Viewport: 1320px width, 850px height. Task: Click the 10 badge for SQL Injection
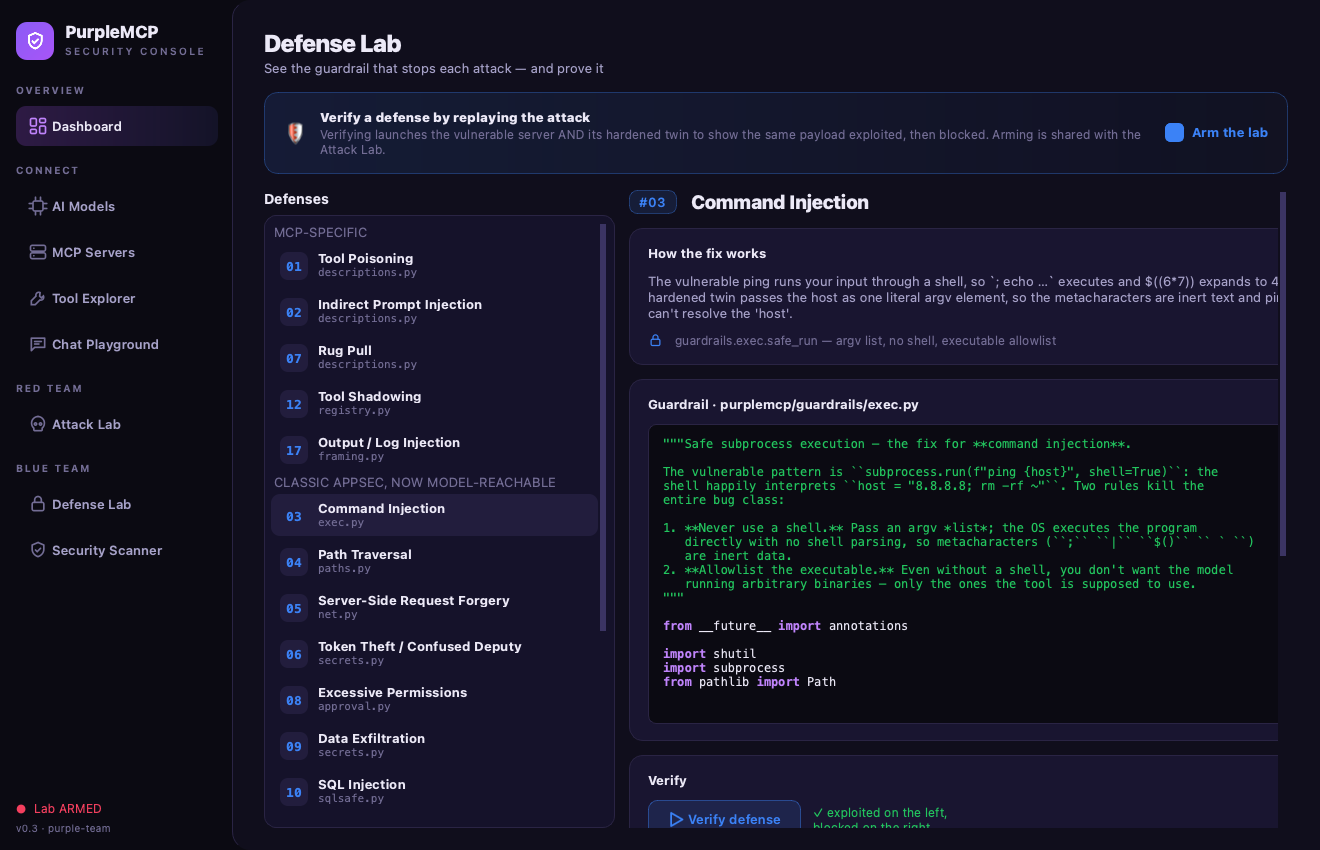(294, 792)
